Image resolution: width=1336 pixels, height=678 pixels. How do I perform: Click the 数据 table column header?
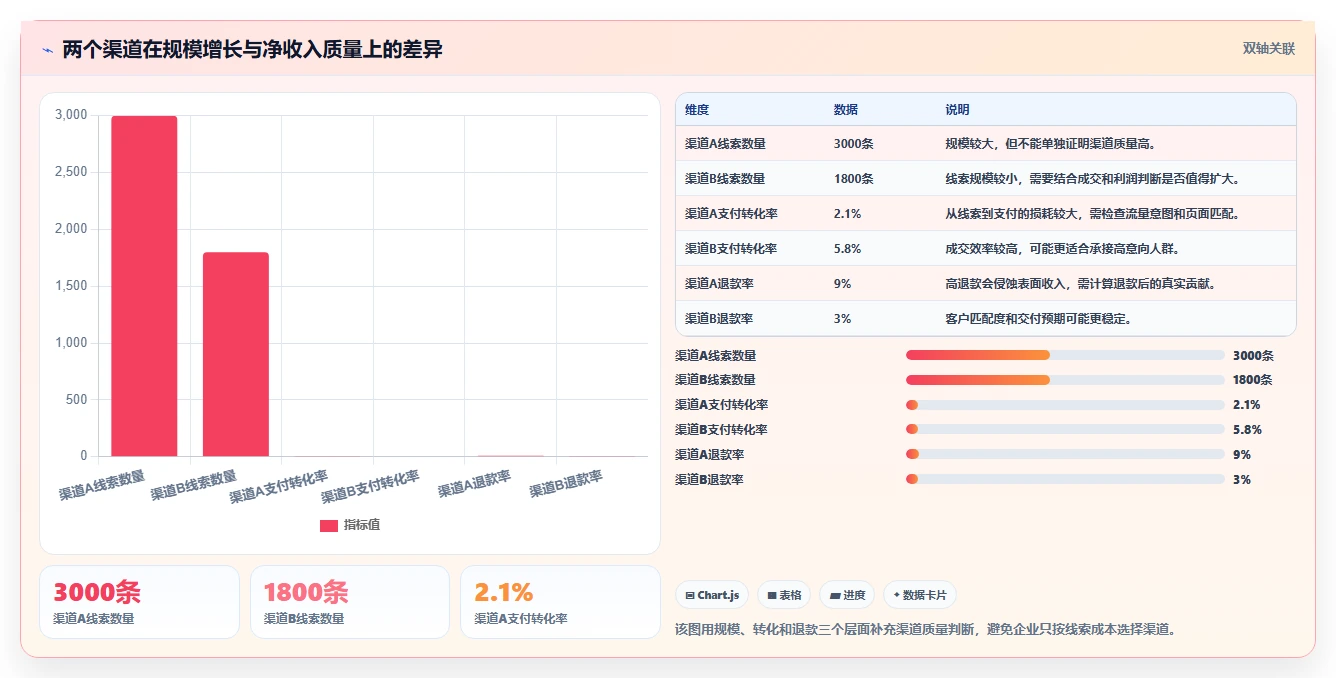(x=846, y=110)
